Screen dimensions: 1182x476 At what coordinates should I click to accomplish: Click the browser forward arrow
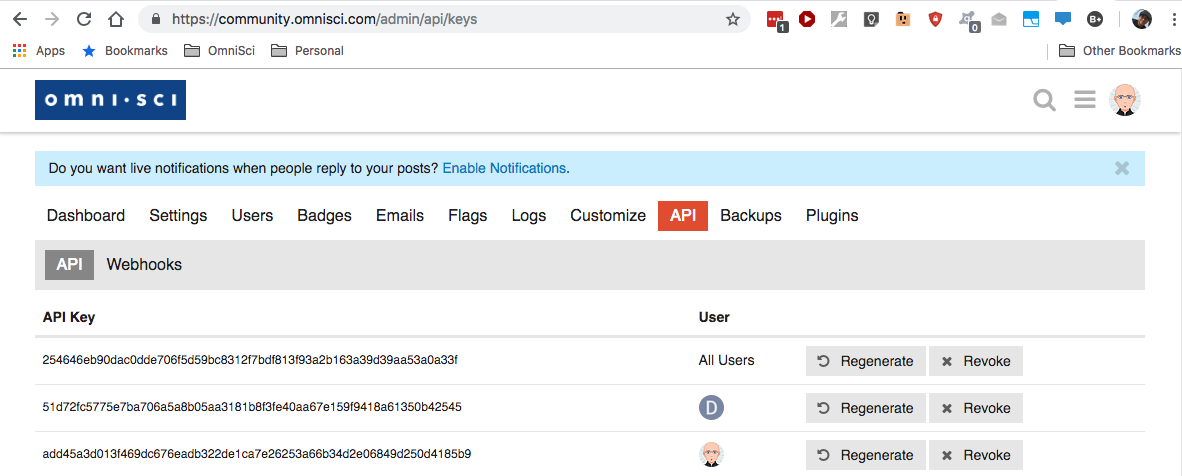pos(52,19)
